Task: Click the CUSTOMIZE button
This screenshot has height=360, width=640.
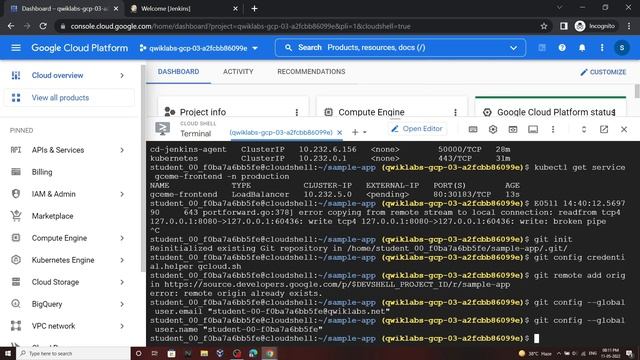Action: point(603,72)
